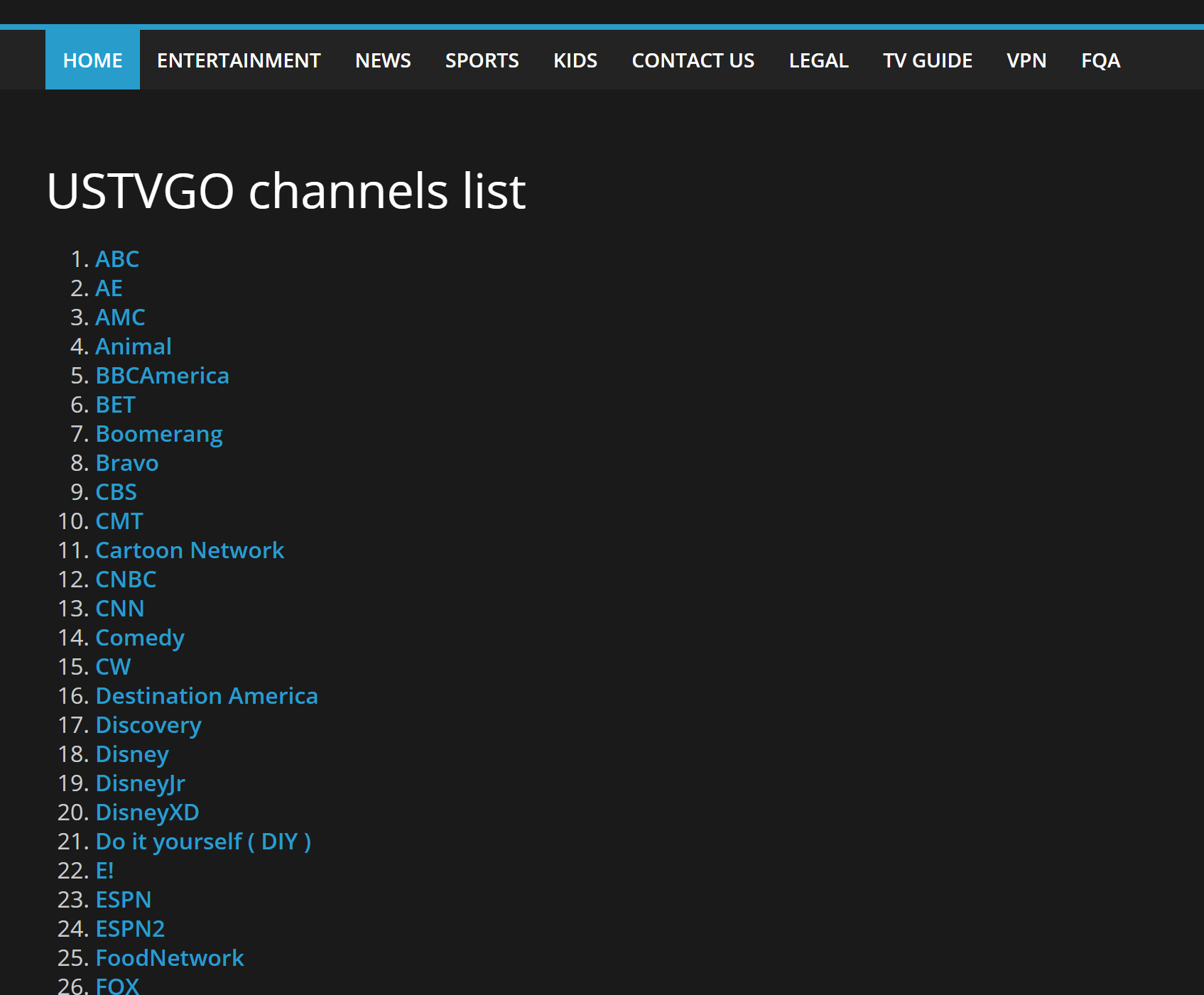Viewport: 1204px width, 995px height.
Task: Open the VPN page
Action: [1026, 60]
